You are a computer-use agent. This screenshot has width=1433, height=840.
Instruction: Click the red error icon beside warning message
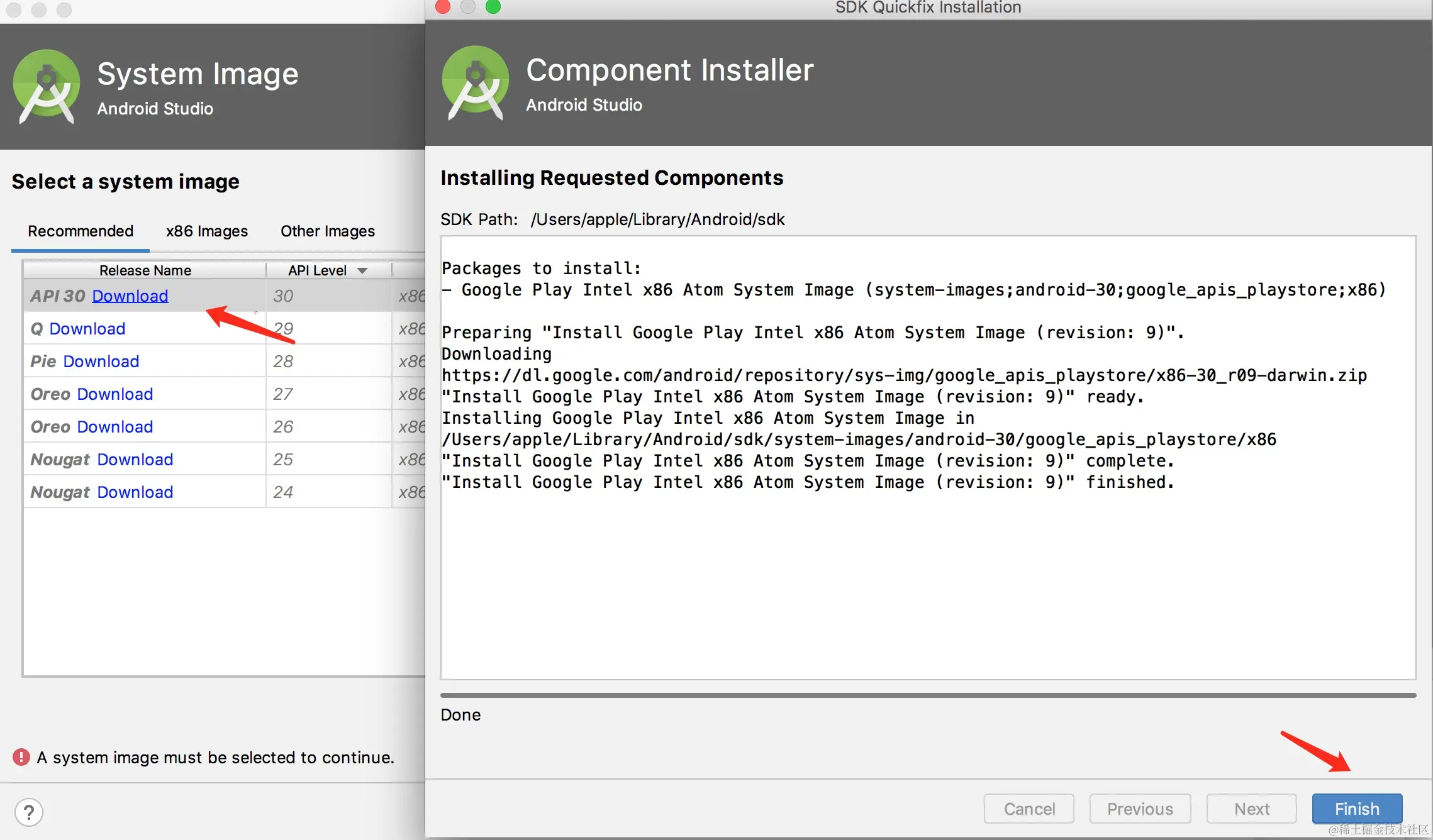(x=21, y=757)
